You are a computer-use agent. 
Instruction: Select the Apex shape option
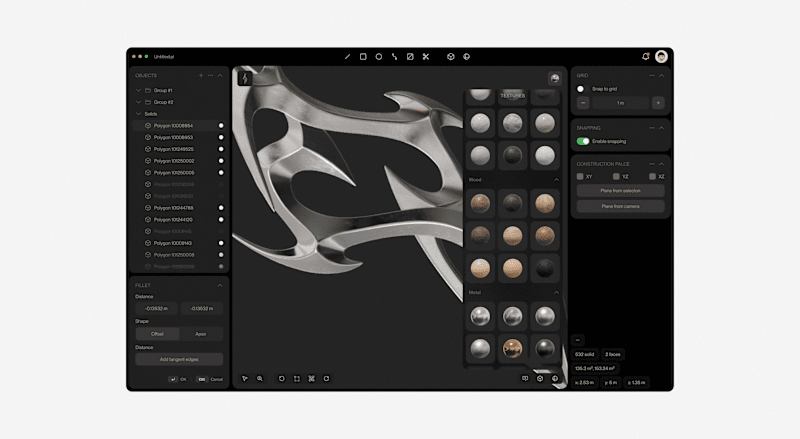point(201,334)
